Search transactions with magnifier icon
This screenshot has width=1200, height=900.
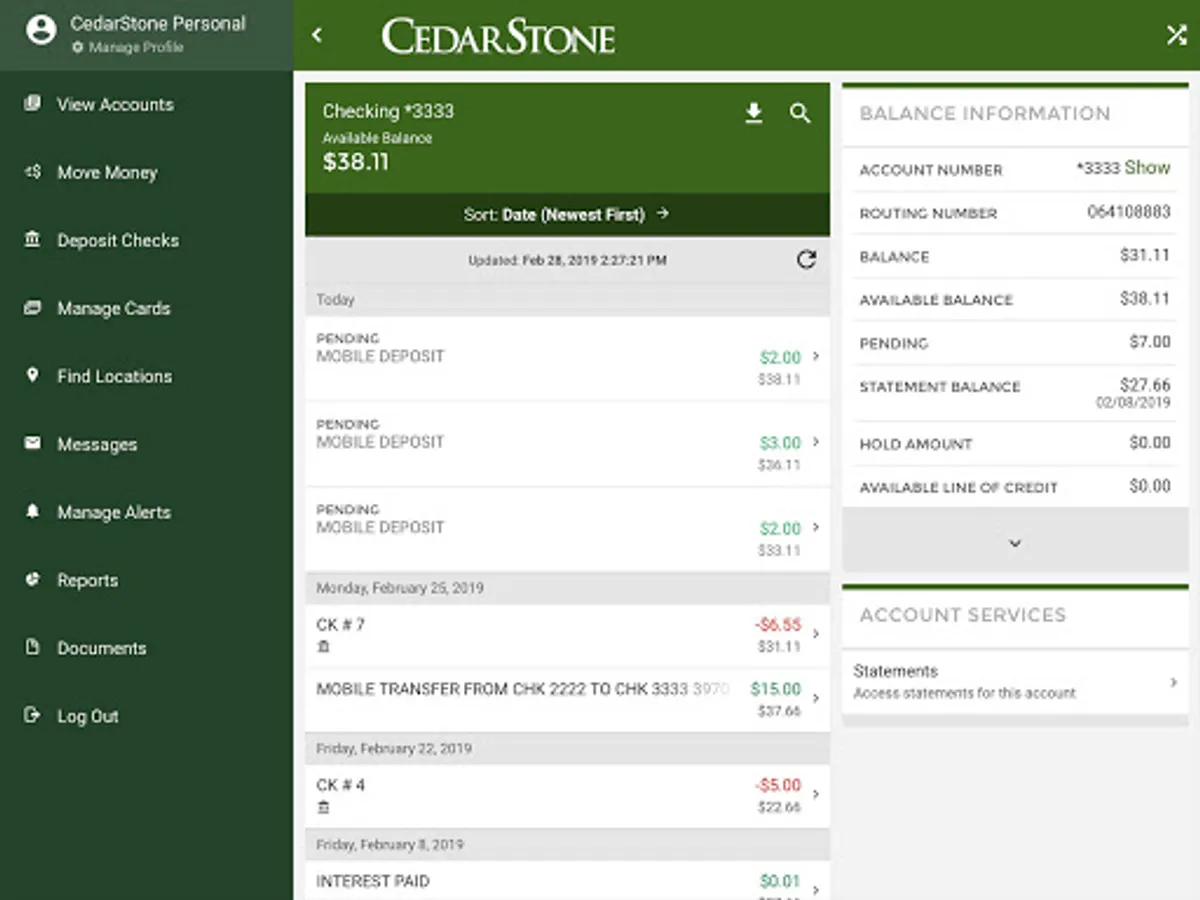[800, 114]
